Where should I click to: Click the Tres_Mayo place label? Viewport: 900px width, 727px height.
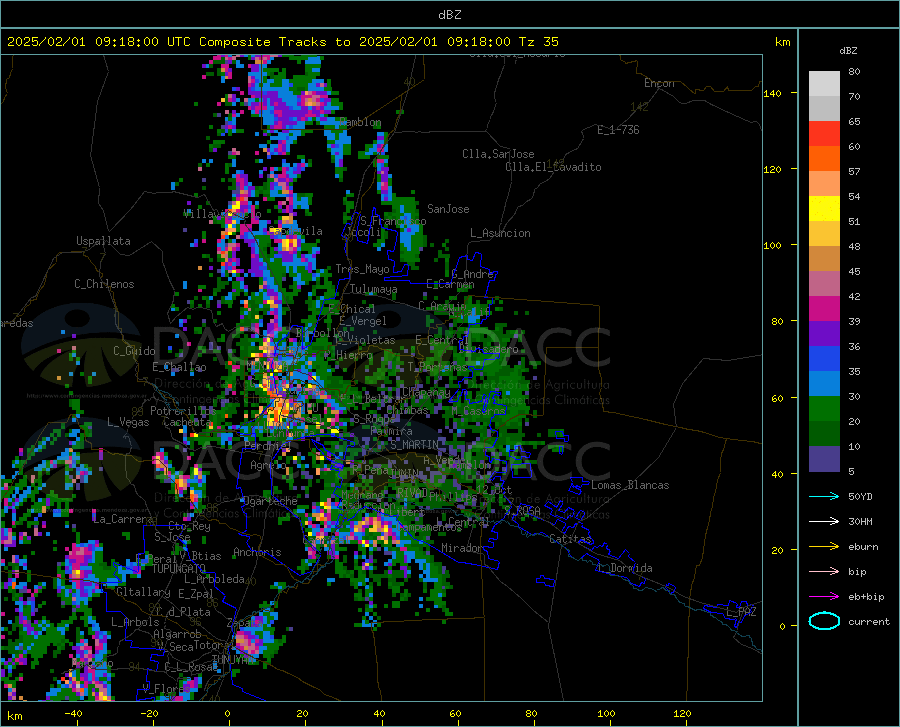click(x=362, y=269)
